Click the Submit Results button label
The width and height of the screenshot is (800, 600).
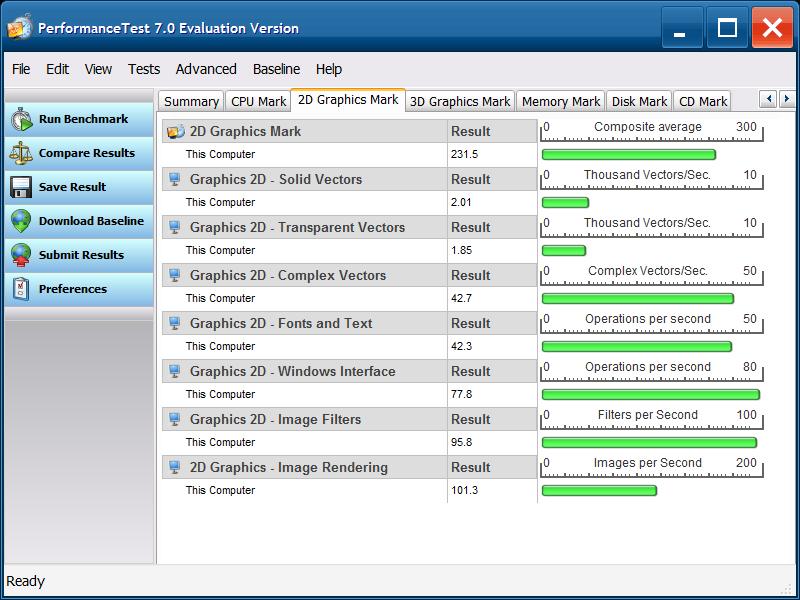pyautogui.click(x=82, y=255)
